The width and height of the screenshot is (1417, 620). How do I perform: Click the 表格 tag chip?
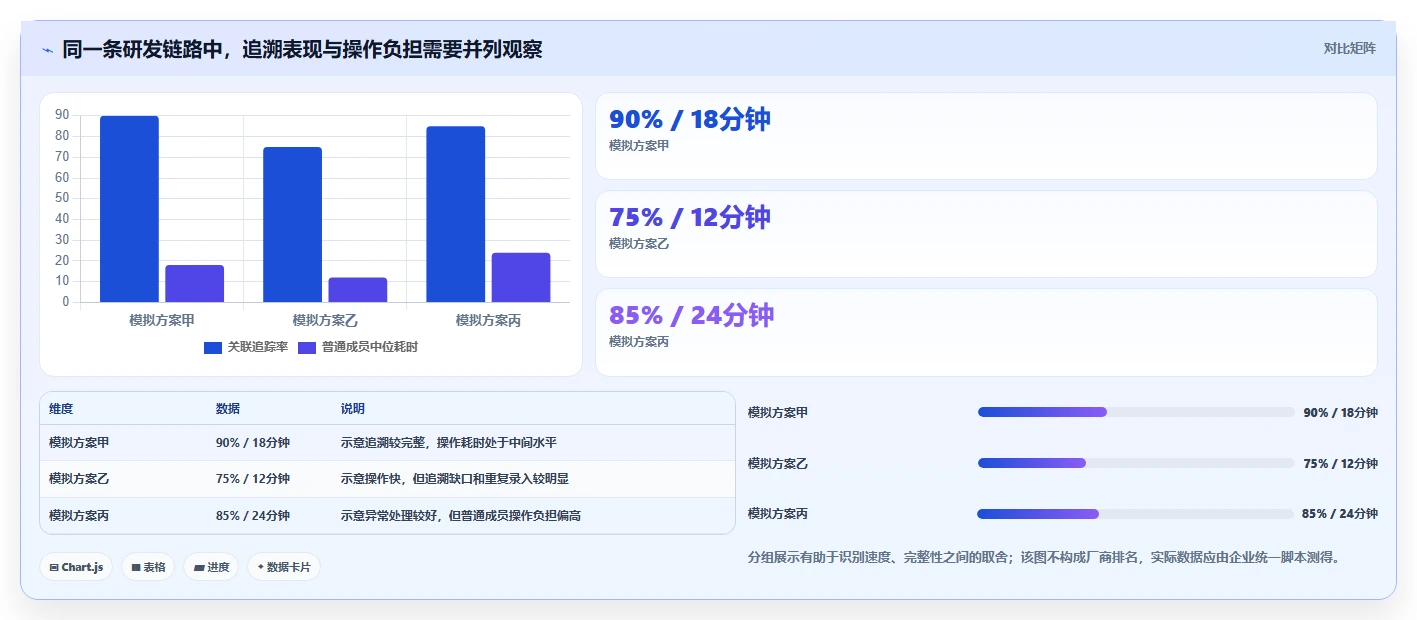tap(148, 567)
